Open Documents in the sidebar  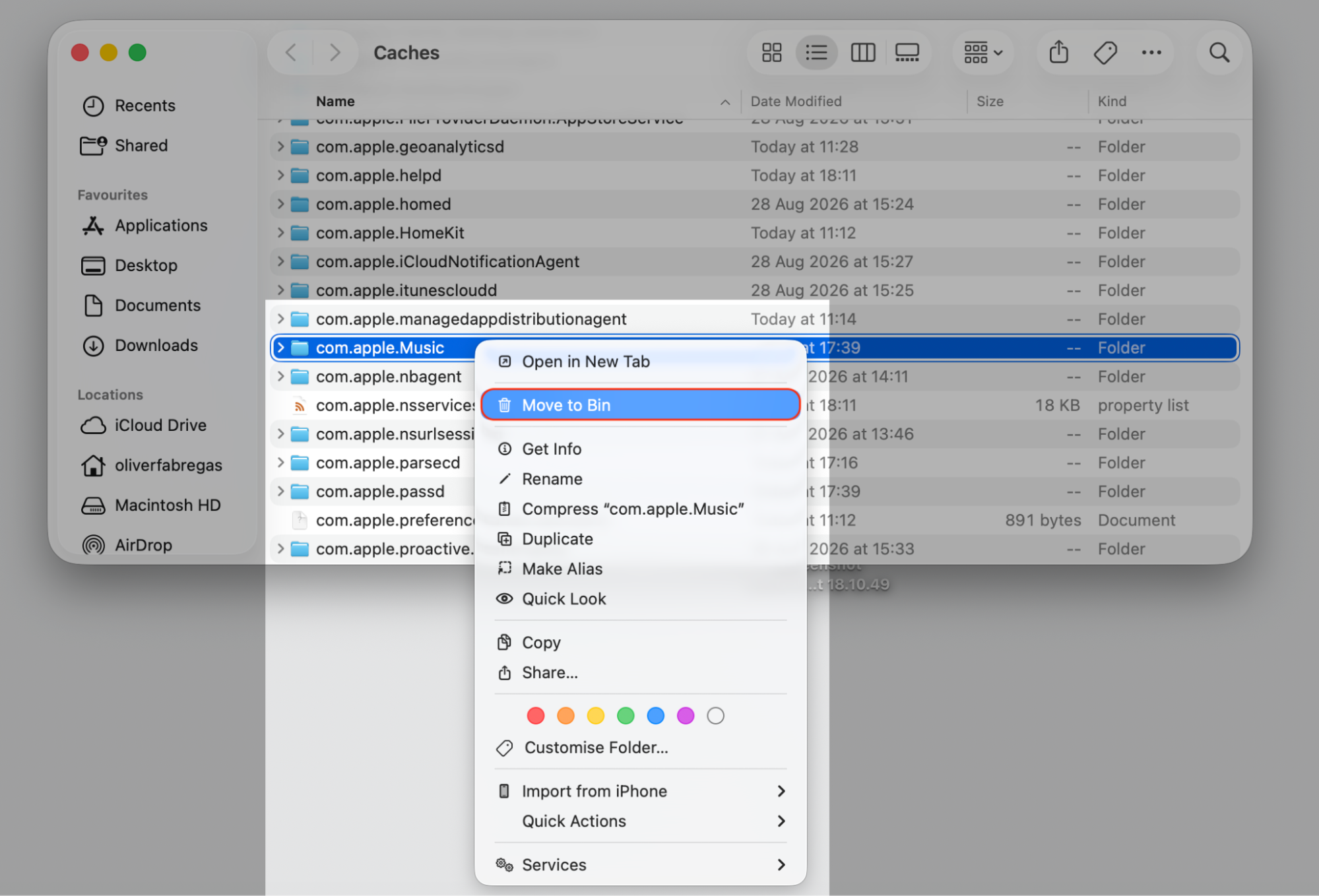pyautogui.click(x=141, y=305)
